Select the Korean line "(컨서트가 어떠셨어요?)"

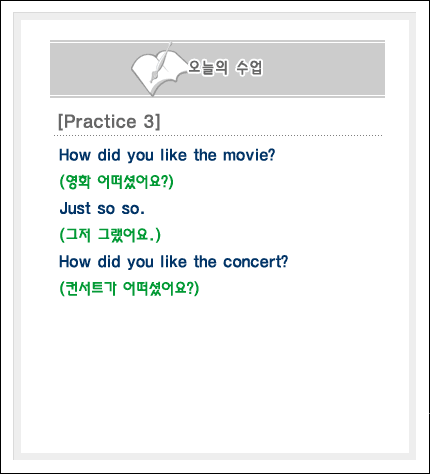pyautogui.click(x=129, y=288)
